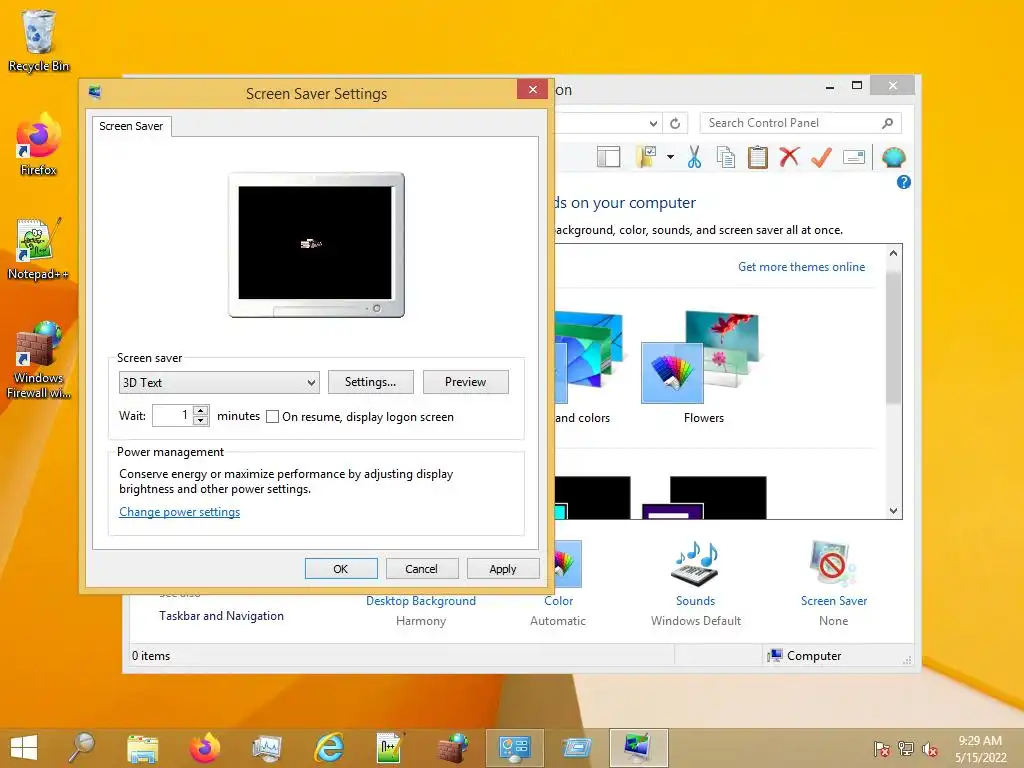Select the Firefox desktop shortcut
This screenshot has width=1024, height=768.
39,145
